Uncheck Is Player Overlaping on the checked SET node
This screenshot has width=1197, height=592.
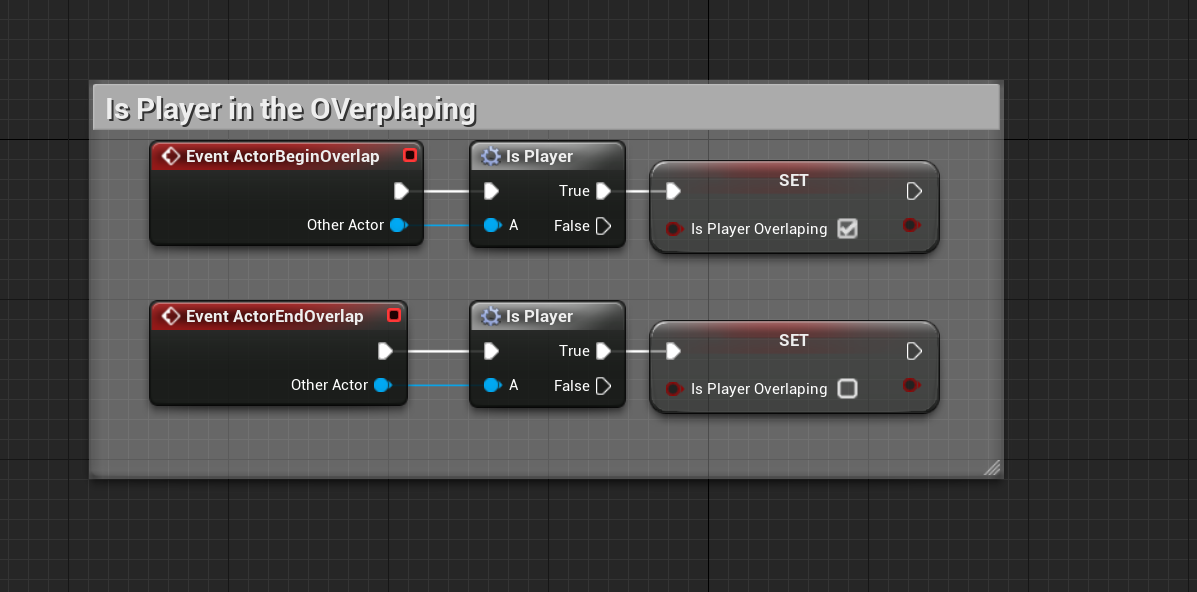847,228
